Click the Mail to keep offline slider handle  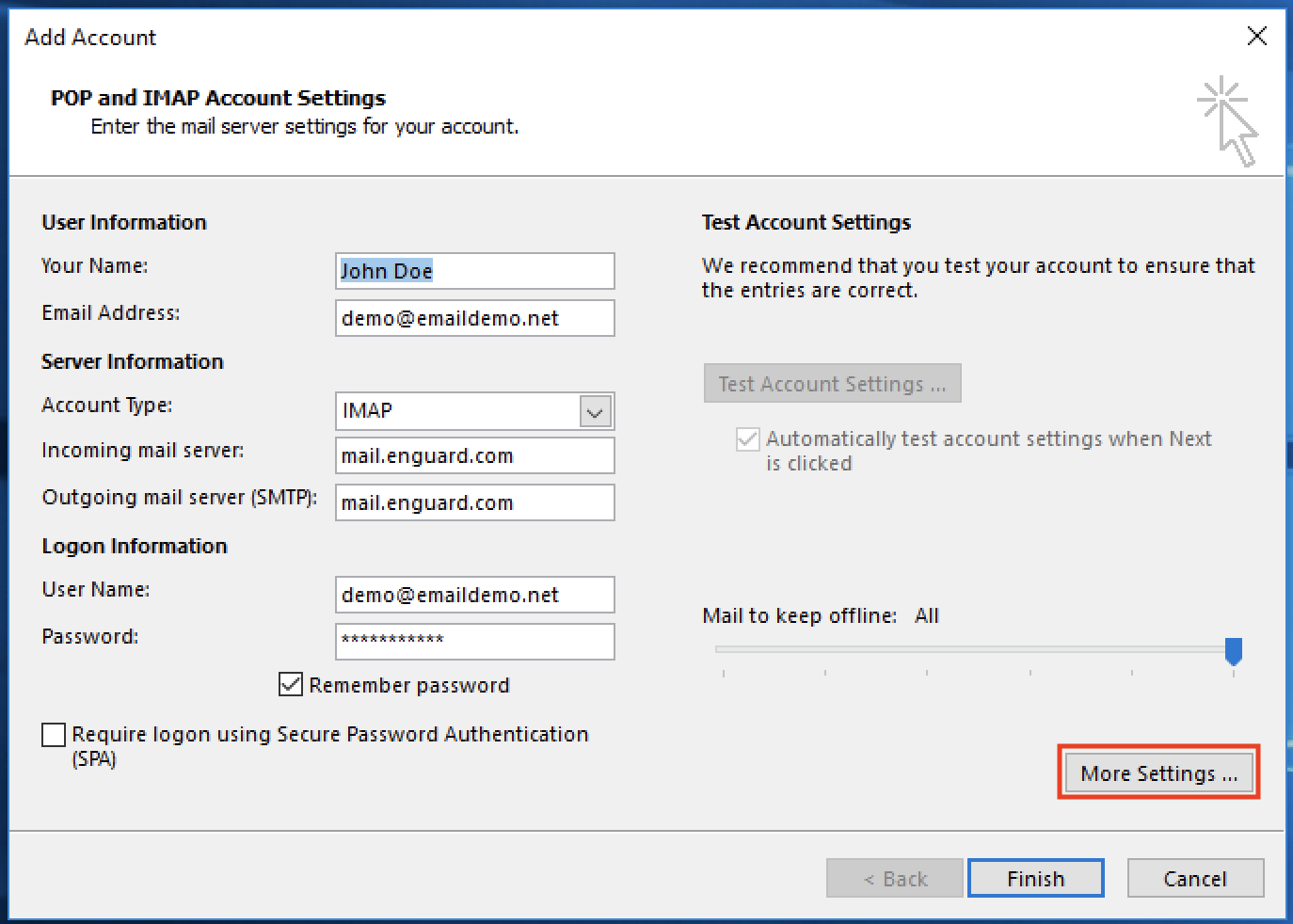click(x=1234, y=651)
